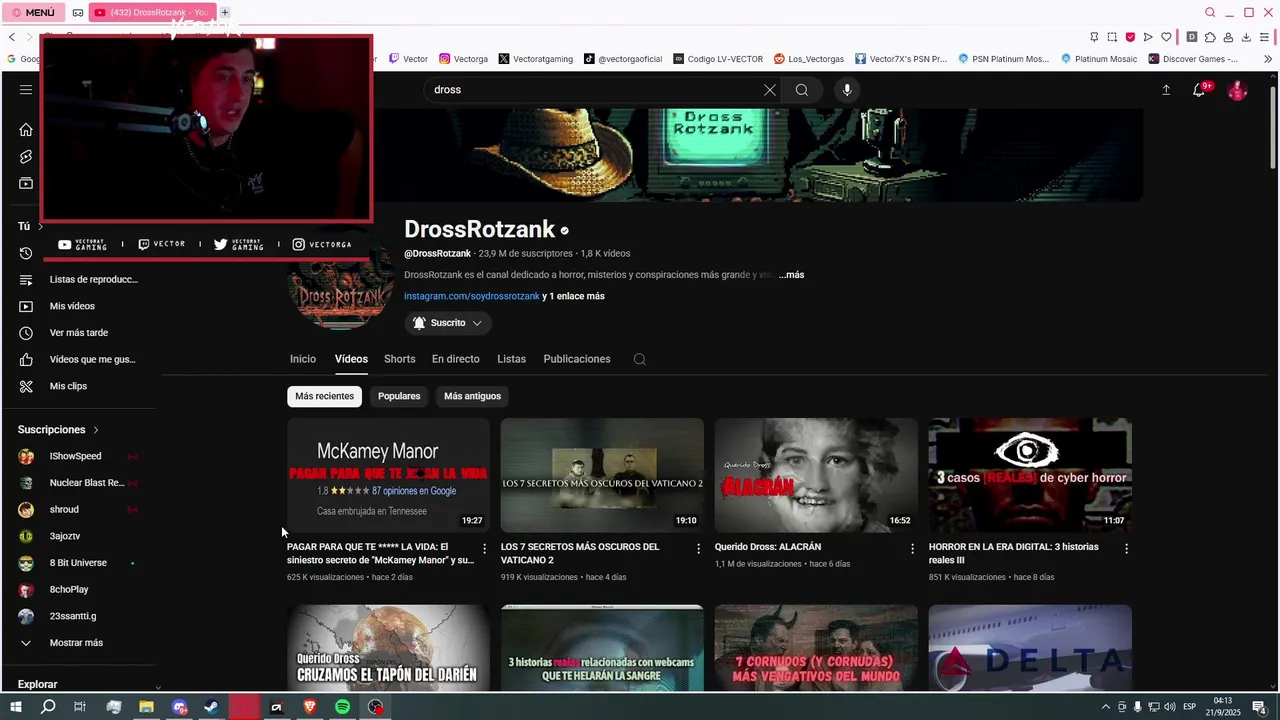The height and width of the screenshot is (720, 1280).
Task: Switch to the En directo channel tab
Action: [455, 359]
